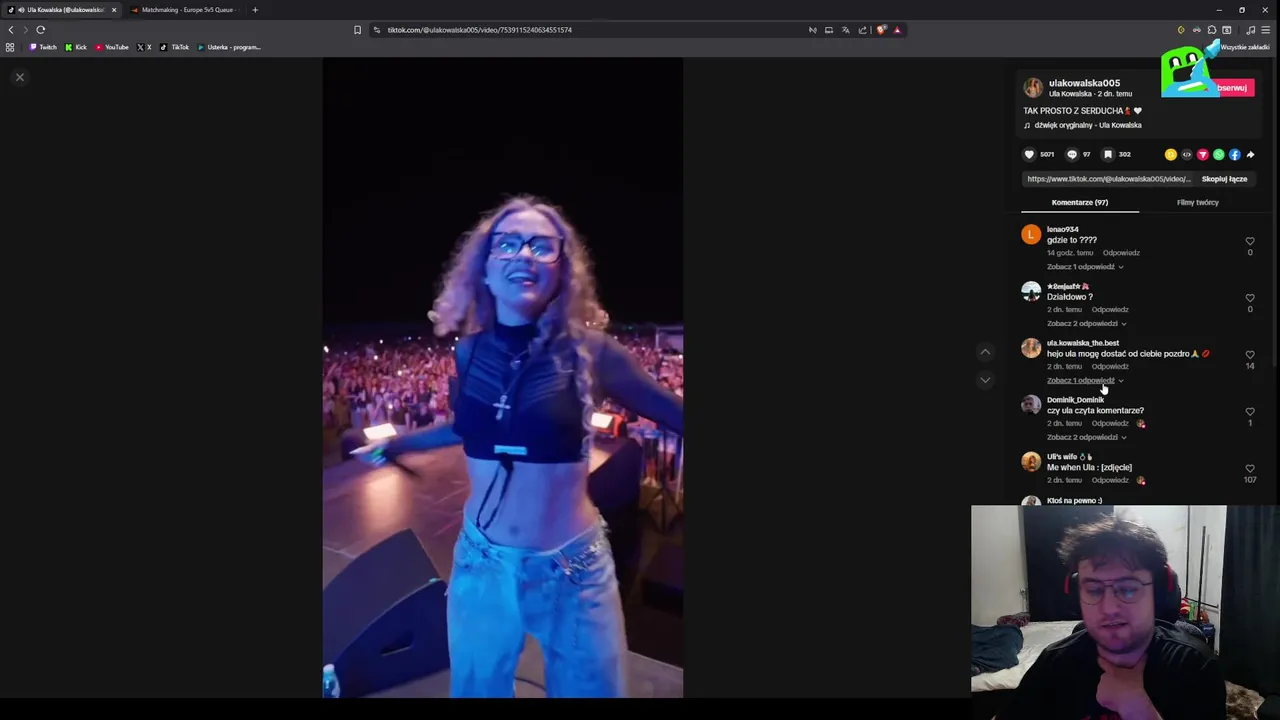Image resolution: width=1280 pixels, height=720 pixels.
Task: Share the video to Facebook
Action: (1235, 155)
